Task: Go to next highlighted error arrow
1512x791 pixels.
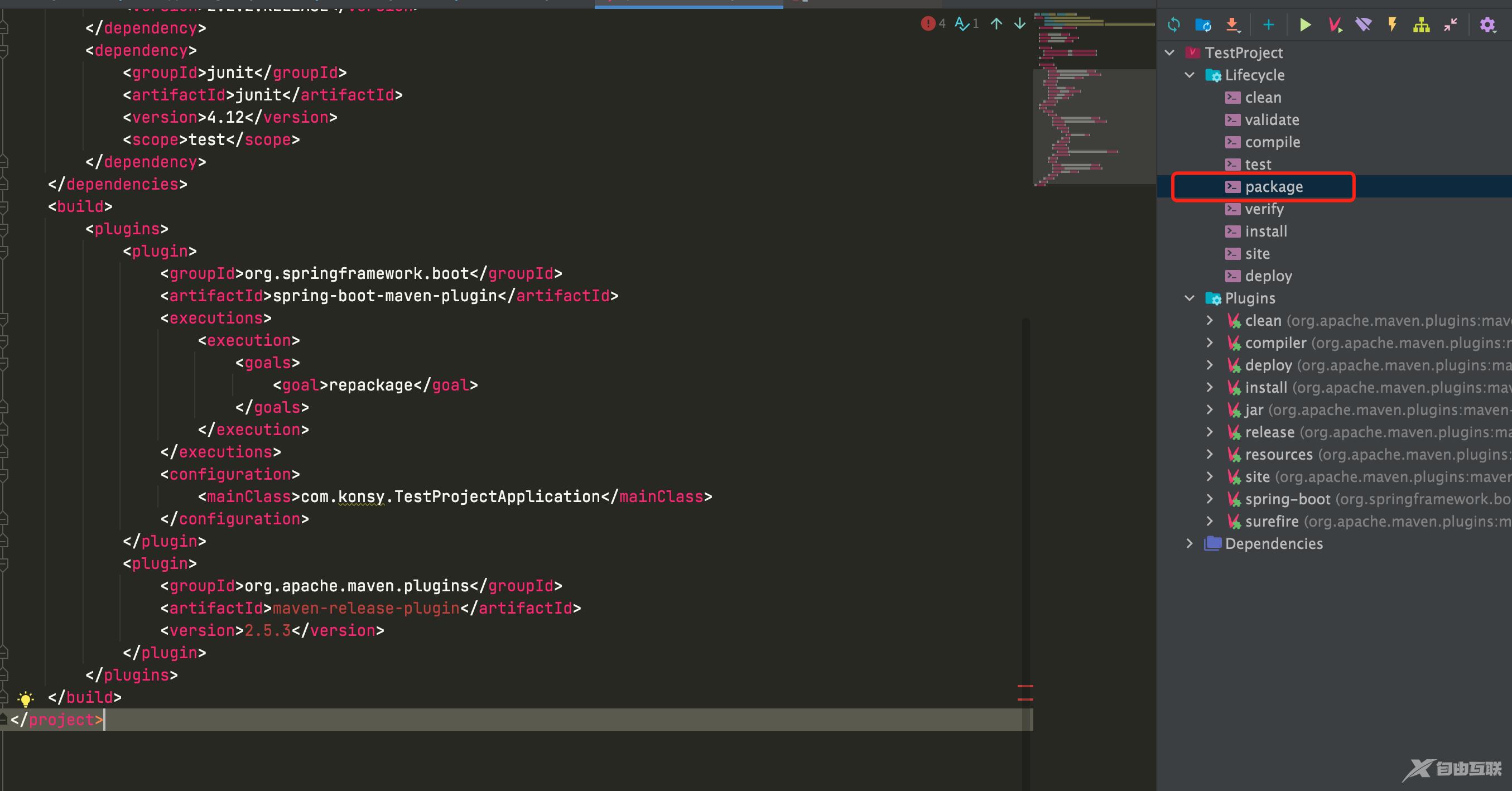Action: [1020, 23]
